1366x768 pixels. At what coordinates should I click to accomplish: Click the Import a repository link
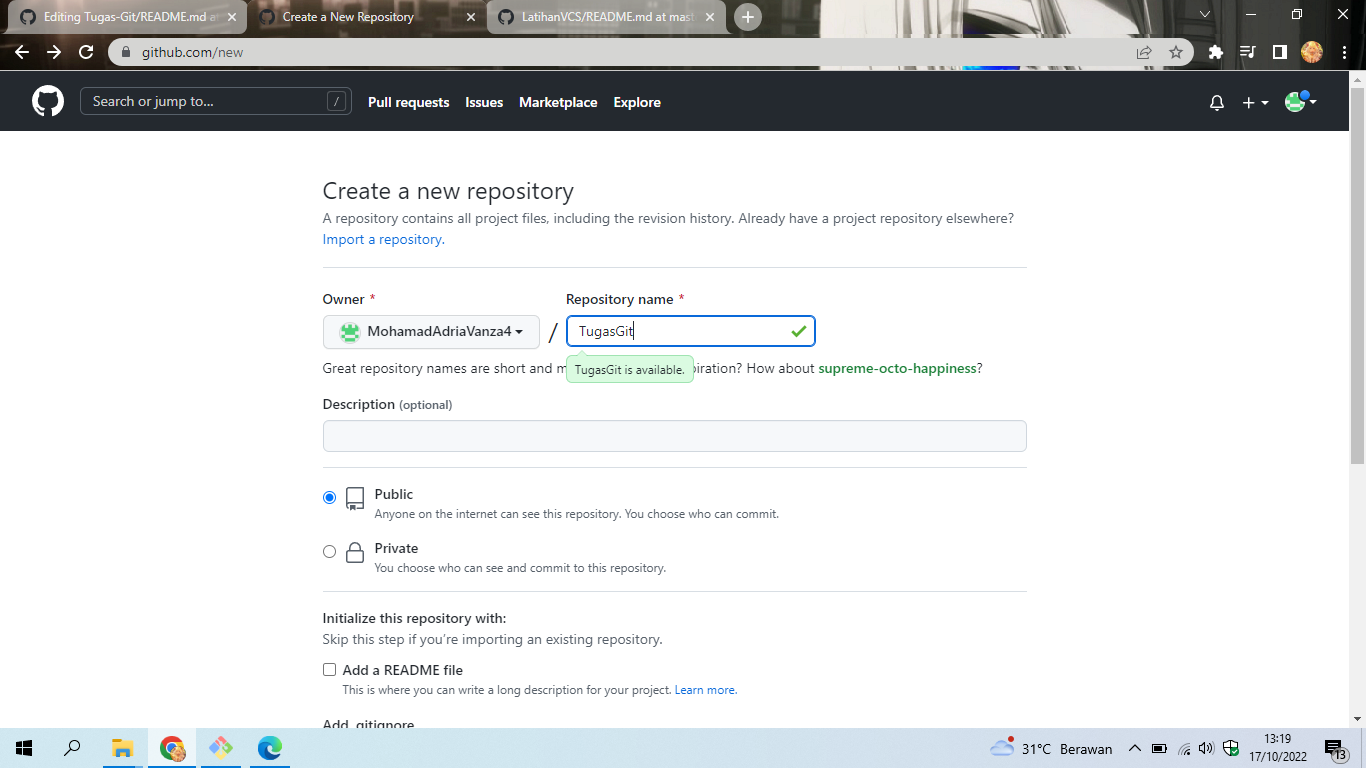point(381,239)
